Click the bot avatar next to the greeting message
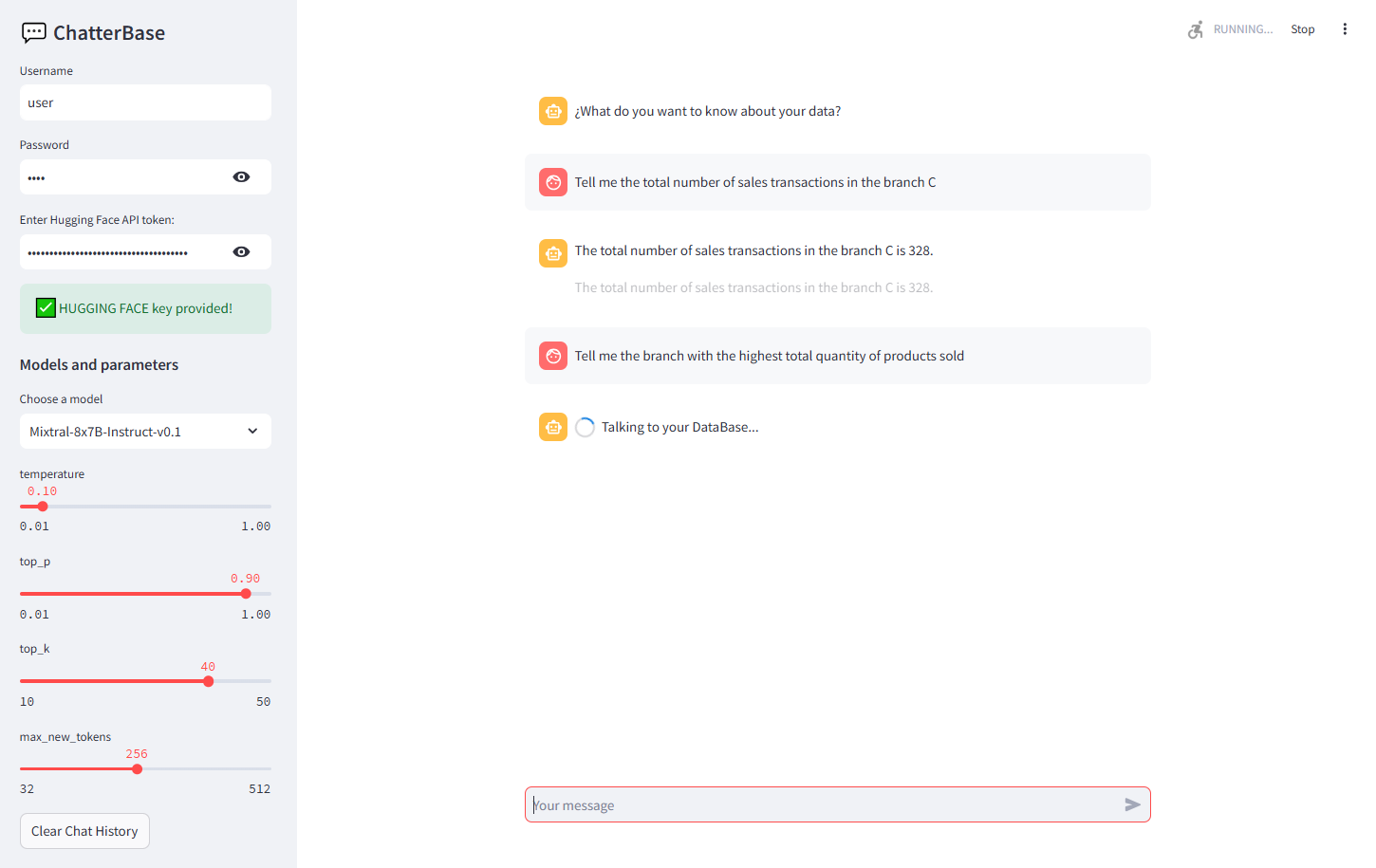Viewport: 1376px width, 868px height. tap(553, 111)
